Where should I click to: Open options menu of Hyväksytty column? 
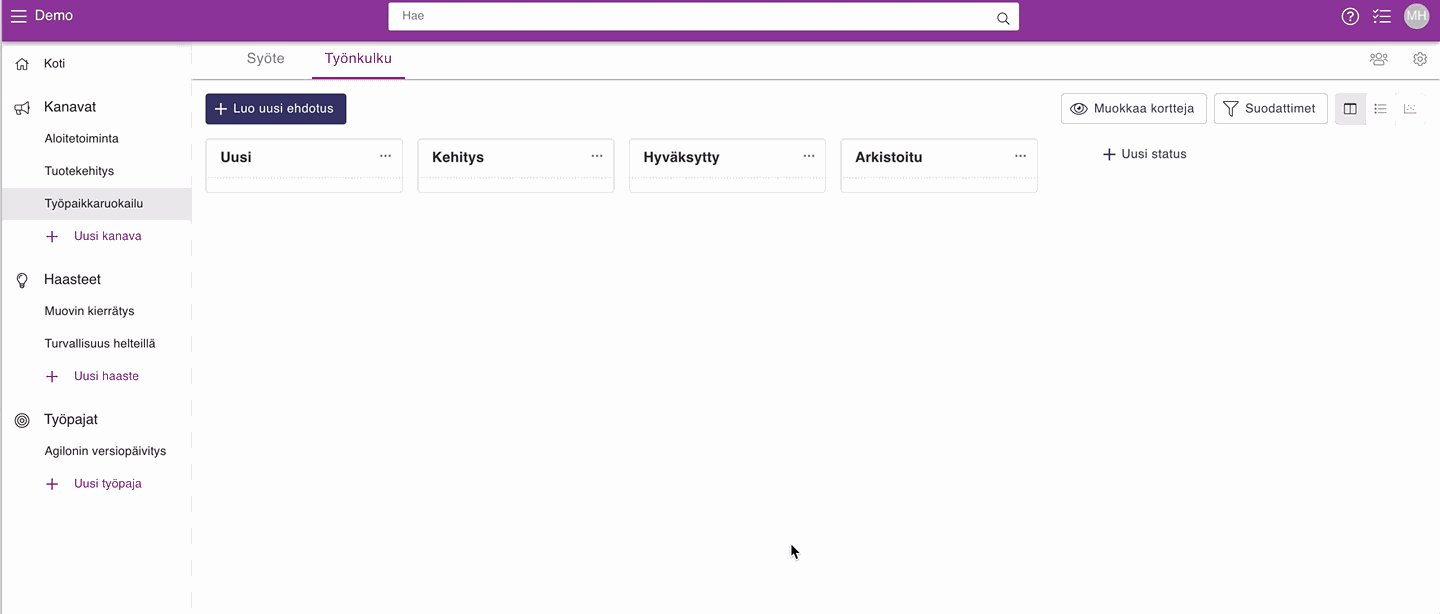point(809,156)
